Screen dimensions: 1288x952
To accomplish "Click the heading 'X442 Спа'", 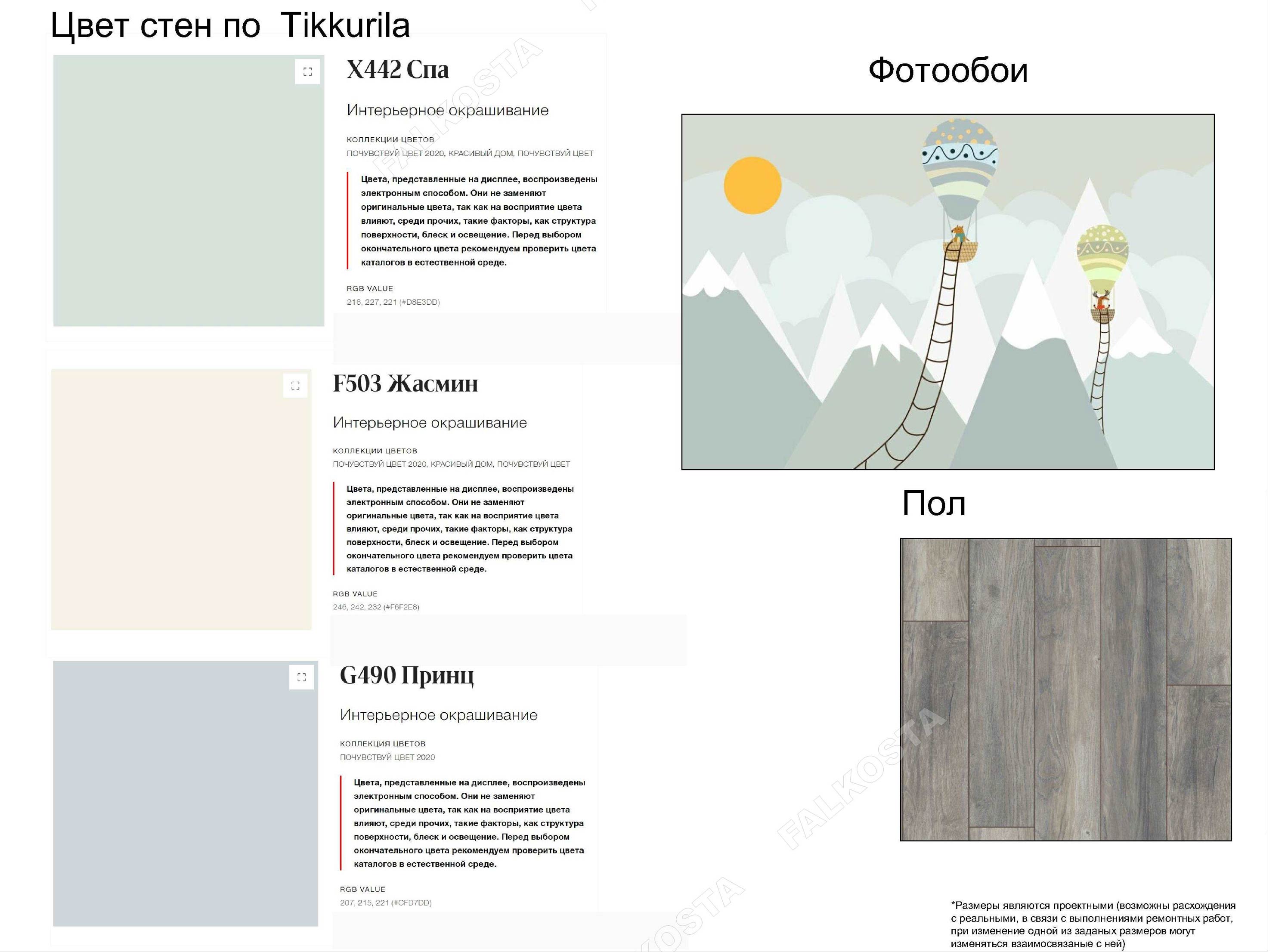I will tap(398, 70).
